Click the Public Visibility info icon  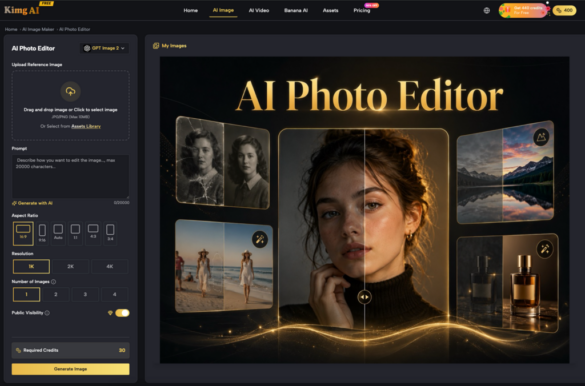(x=47, y=313)
